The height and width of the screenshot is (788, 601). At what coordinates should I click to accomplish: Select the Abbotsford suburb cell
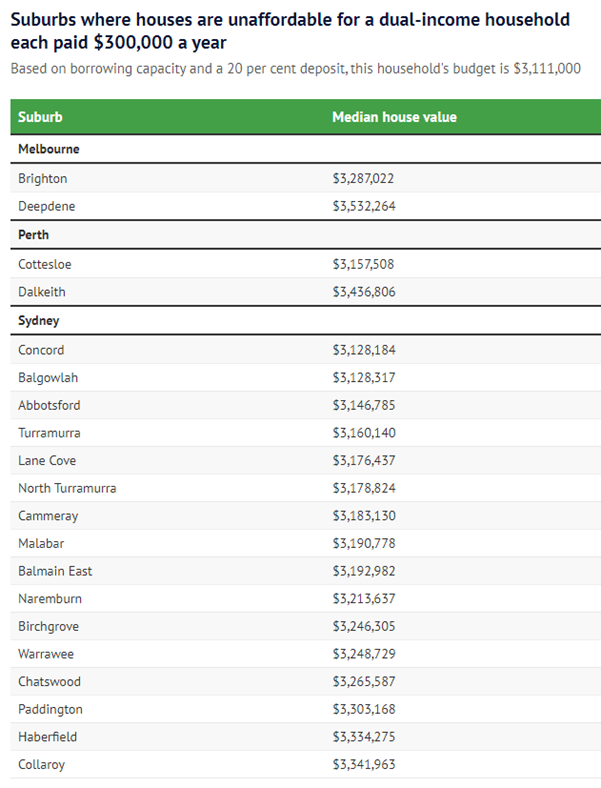49,406
